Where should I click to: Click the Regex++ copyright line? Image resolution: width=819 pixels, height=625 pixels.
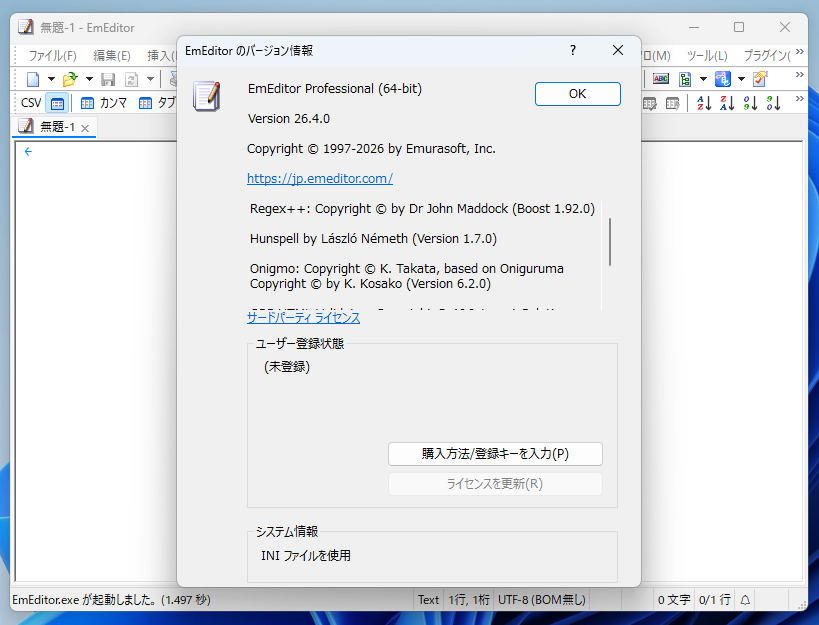pyautogui.click(x=422, y=209)
